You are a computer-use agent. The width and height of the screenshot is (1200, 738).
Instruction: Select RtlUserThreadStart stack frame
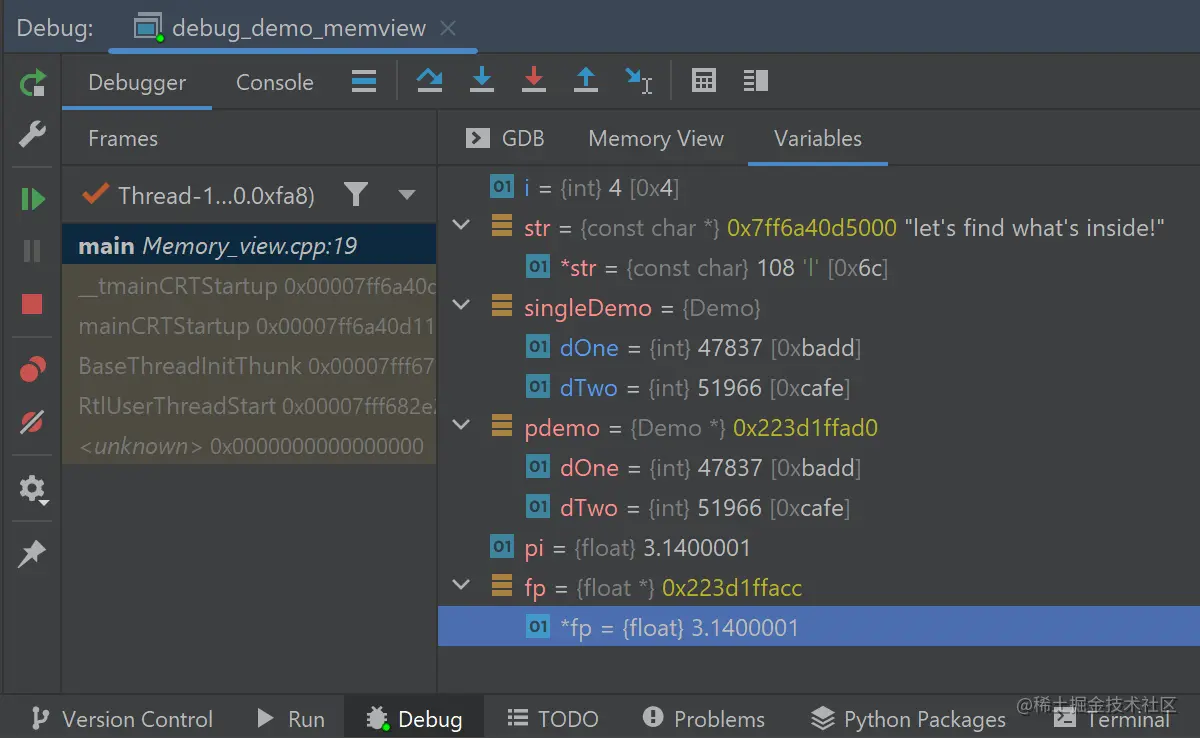pos(249,406)
